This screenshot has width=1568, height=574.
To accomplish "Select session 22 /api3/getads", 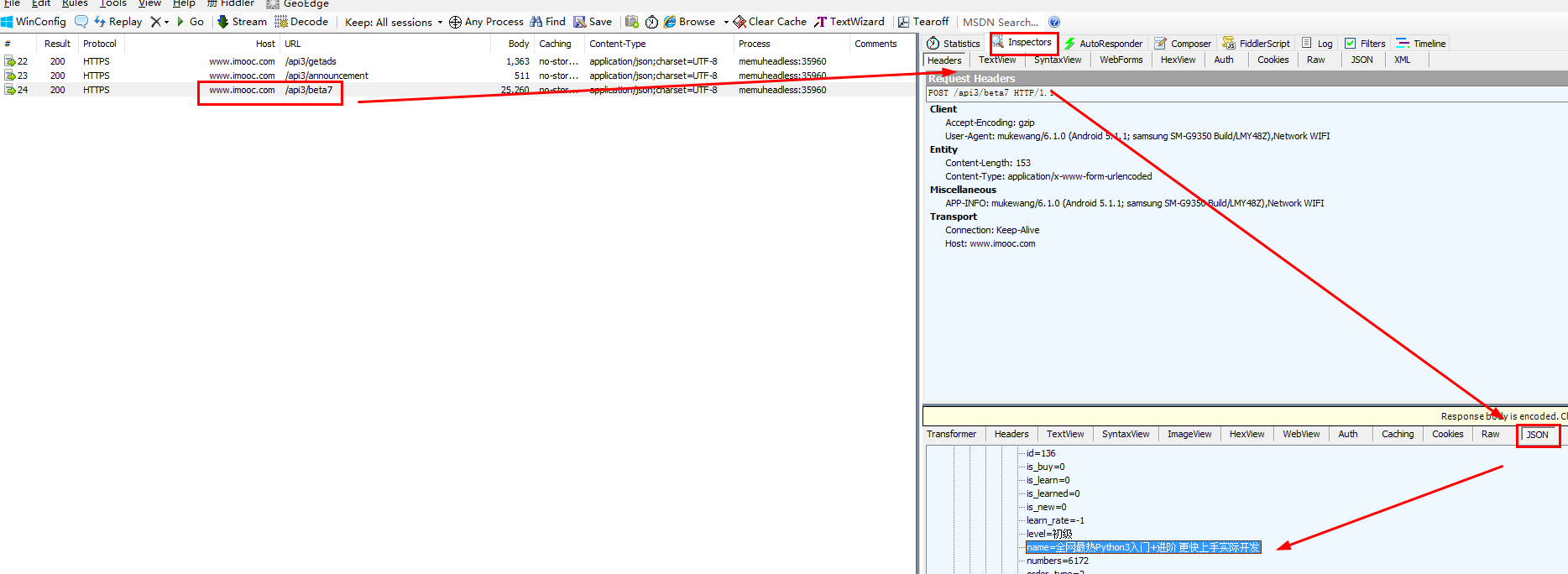I will pos(458,61).
